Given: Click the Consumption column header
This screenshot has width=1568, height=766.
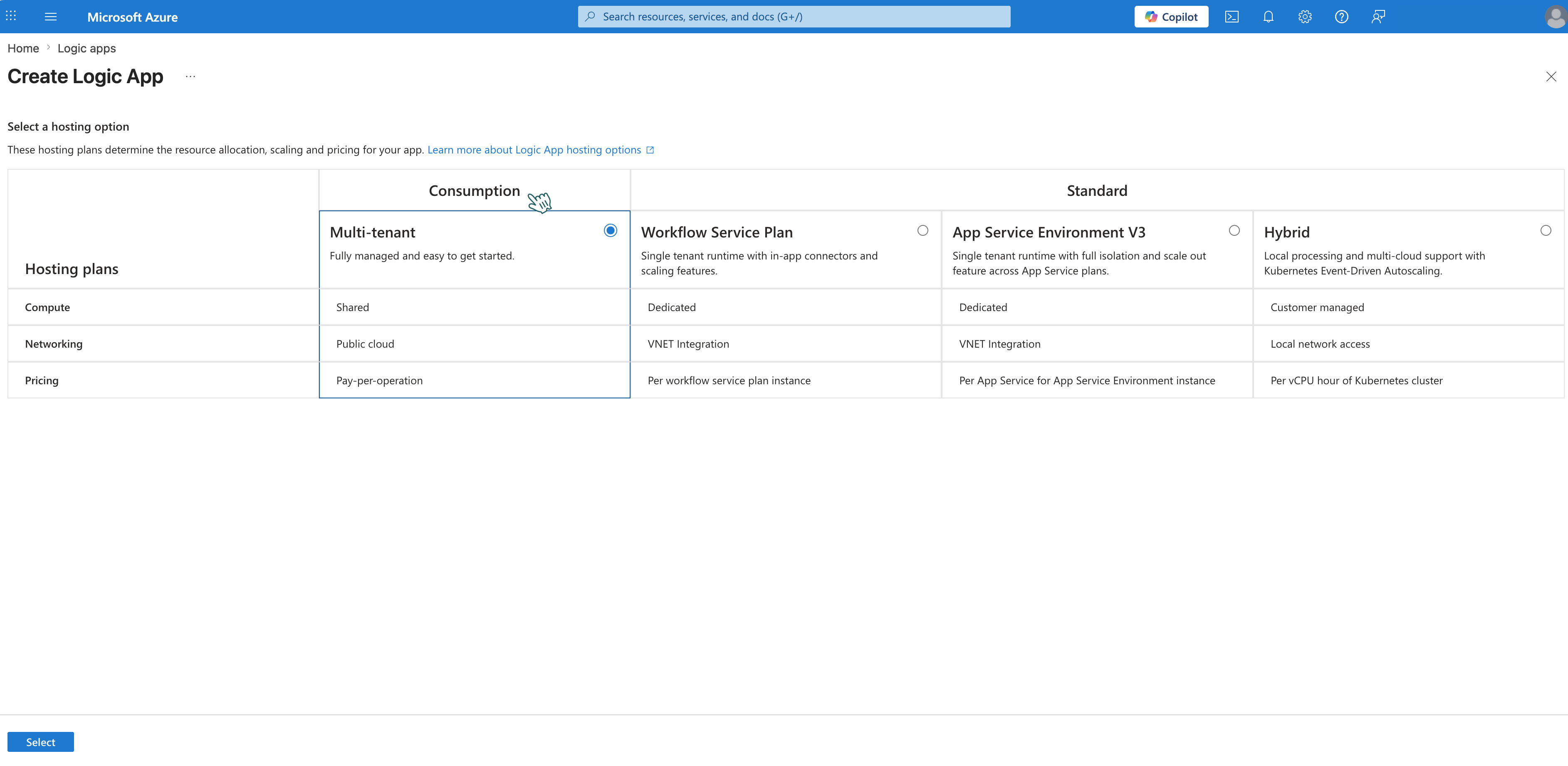Looking at the screenshot, I should pyautogui.click(x=474, y=190).
